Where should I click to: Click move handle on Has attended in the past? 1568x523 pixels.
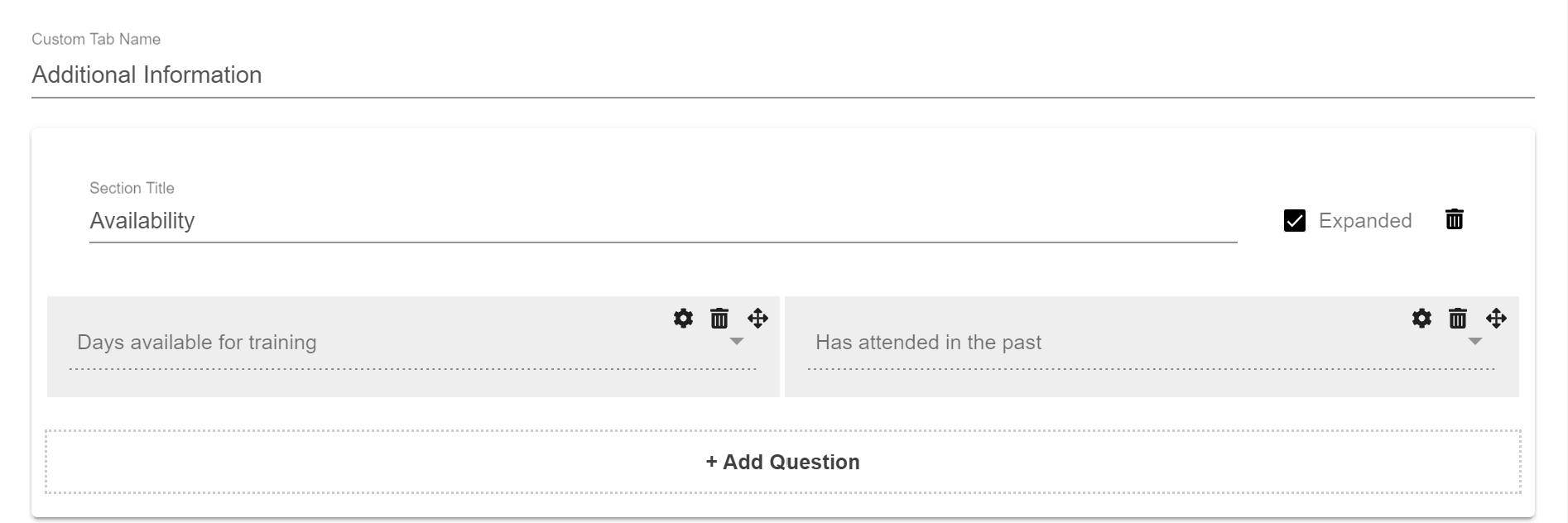1496,318
